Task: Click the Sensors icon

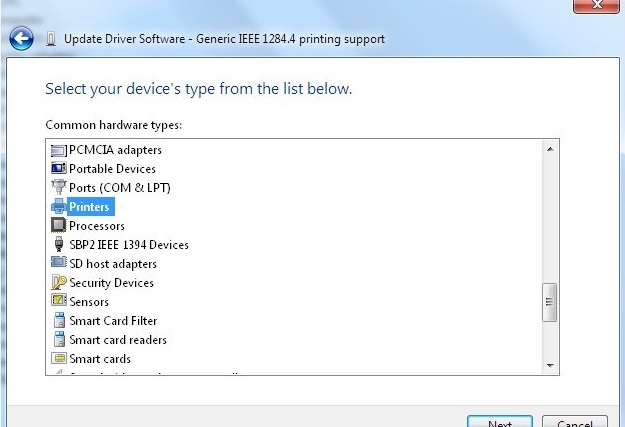Action: 58,302
